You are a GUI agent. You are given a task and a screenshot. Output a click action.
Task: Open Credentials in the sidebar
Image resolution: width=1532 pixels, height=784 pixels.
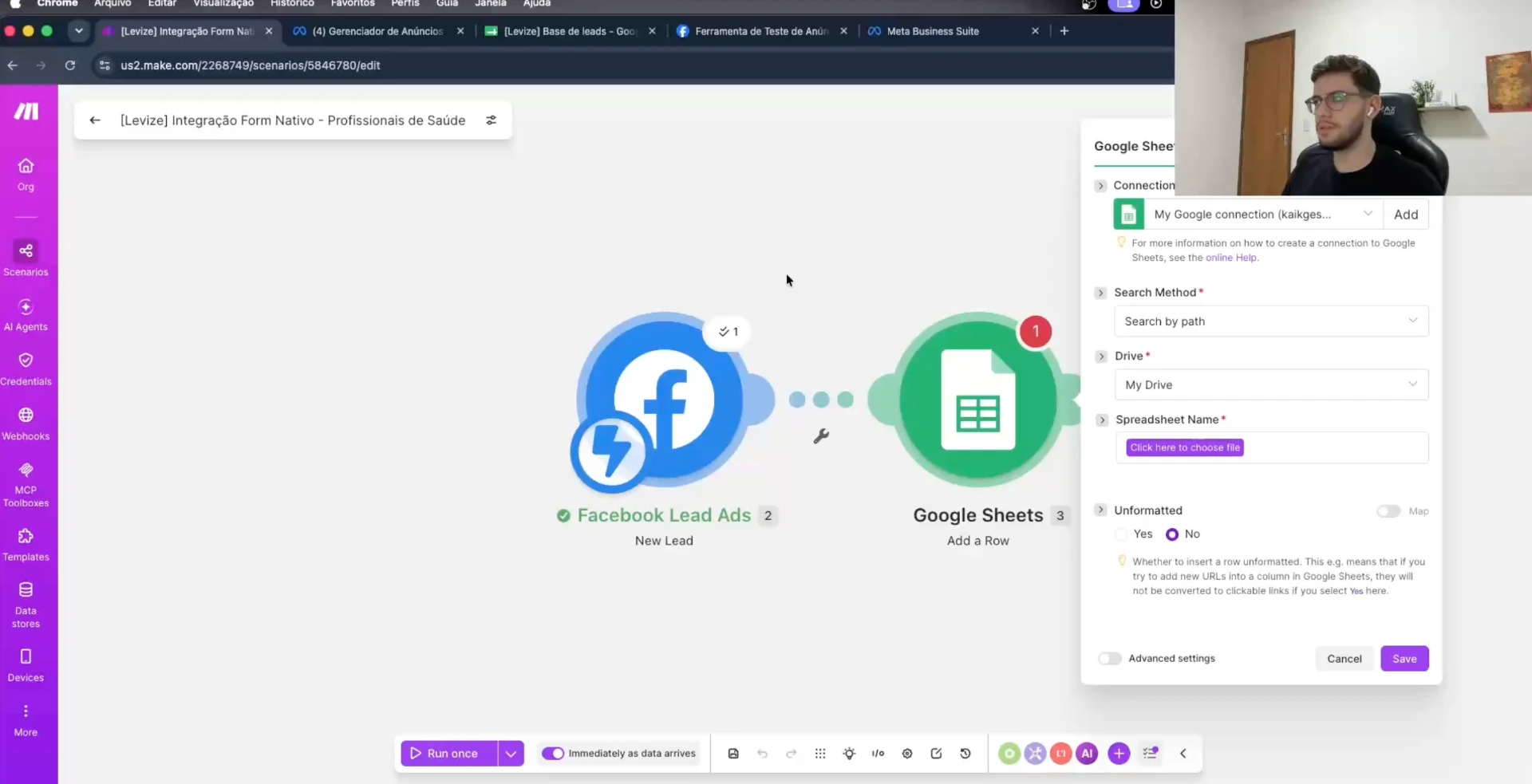tap(26, 369)
